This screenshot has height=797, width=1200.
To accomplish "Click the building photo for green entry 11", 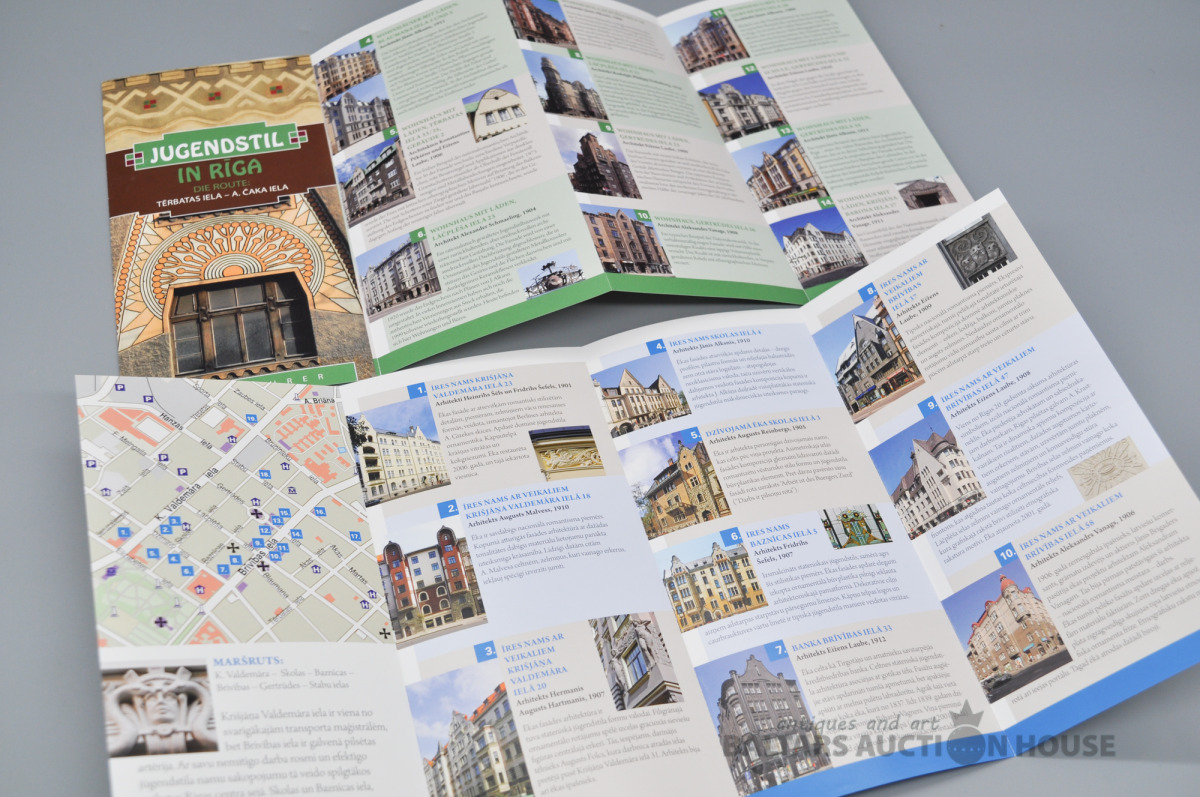I will (707, 42).
